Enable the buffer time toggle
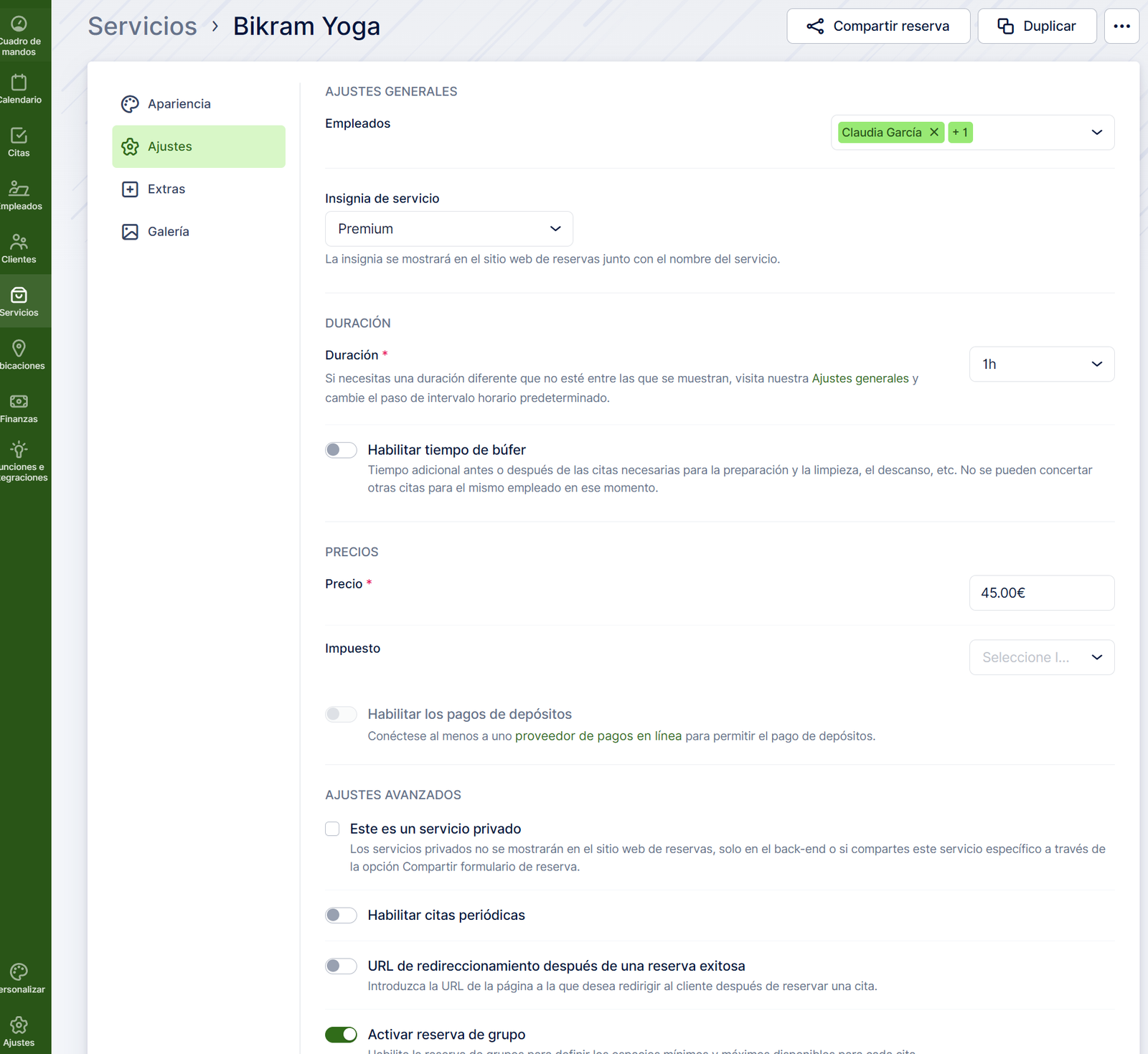Screen dimensions: 1148x1054 (341, 450)
